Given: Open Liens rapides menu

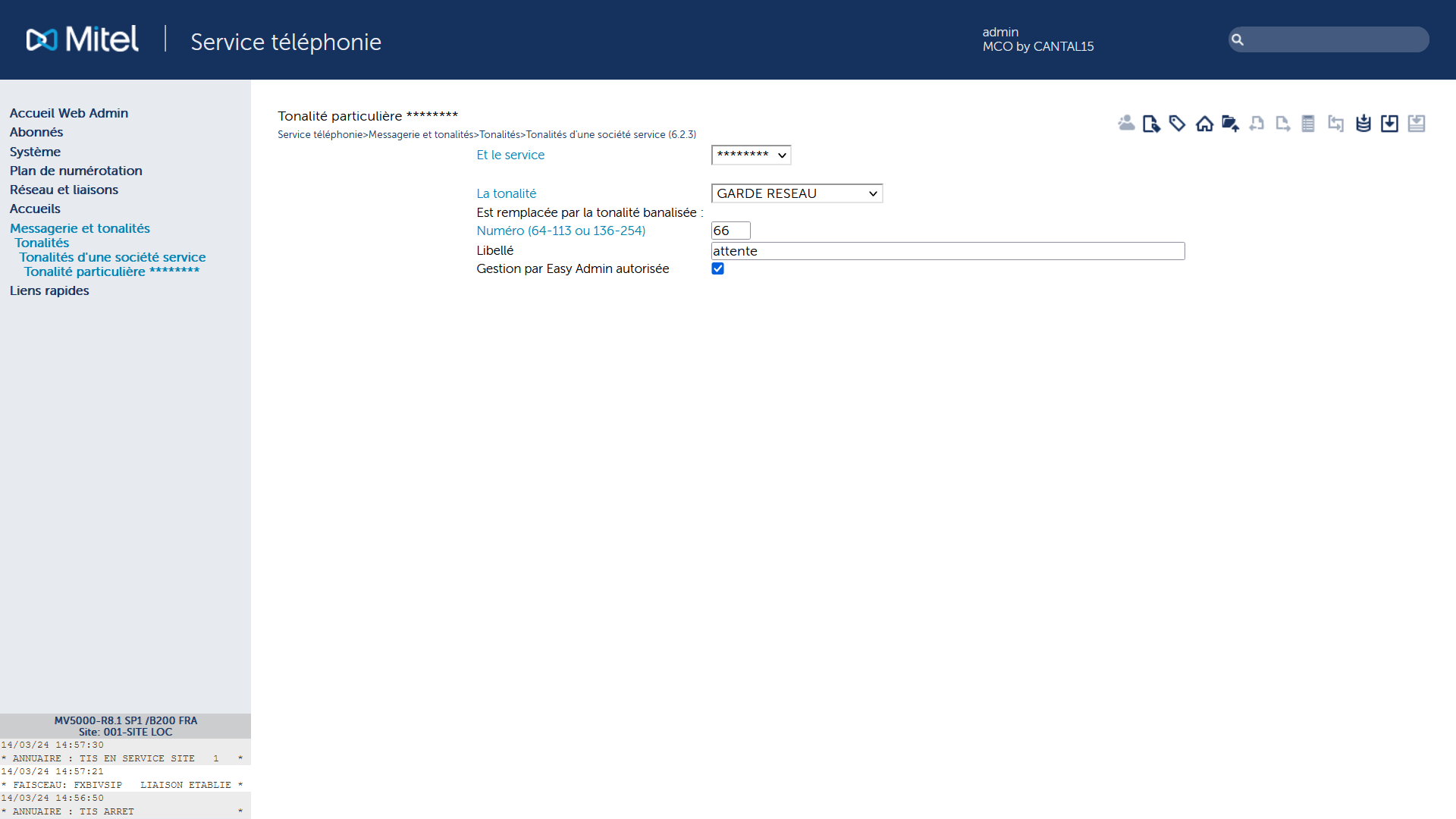Looking at the screenshot, I should click(49, 290).
